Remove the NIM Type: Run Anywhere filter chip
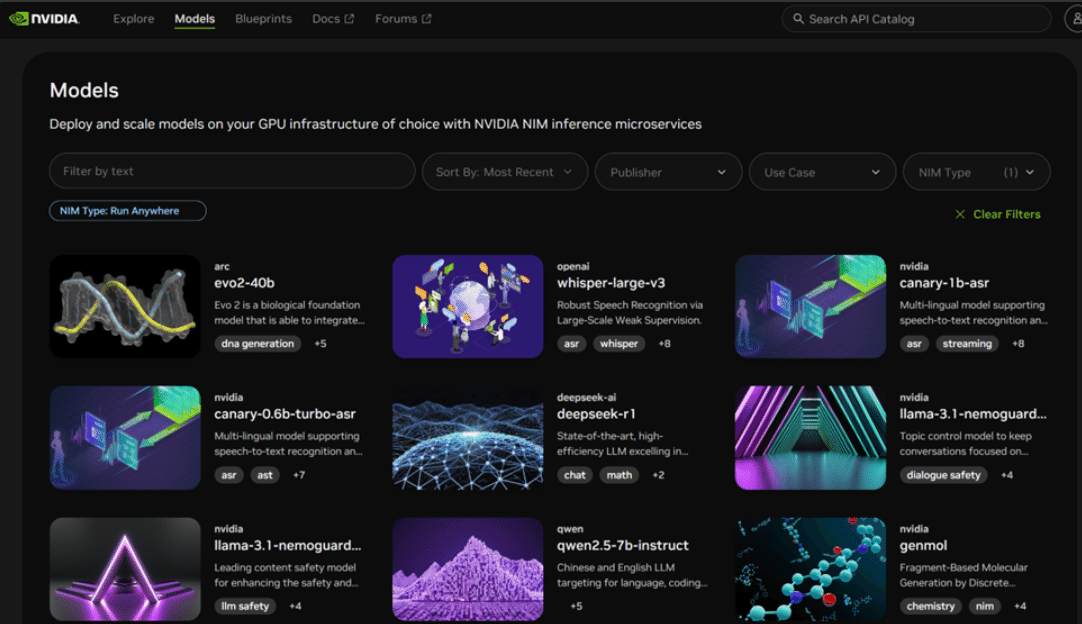This screenshot has width=1082, height=624. click(128, 210)
